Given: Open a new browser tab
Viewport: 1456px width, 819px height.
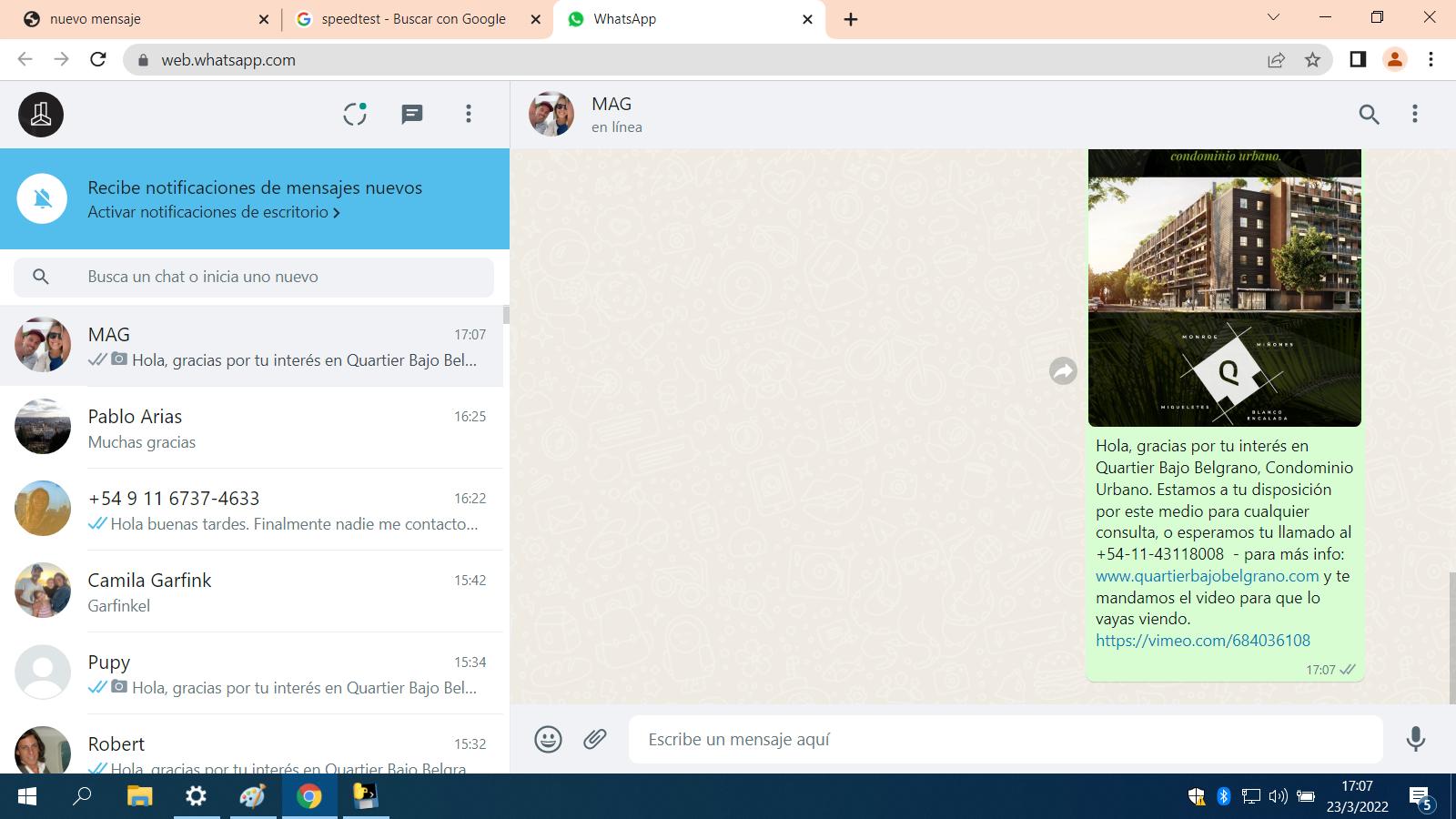Looking at the screenshot, I should 851,19.
